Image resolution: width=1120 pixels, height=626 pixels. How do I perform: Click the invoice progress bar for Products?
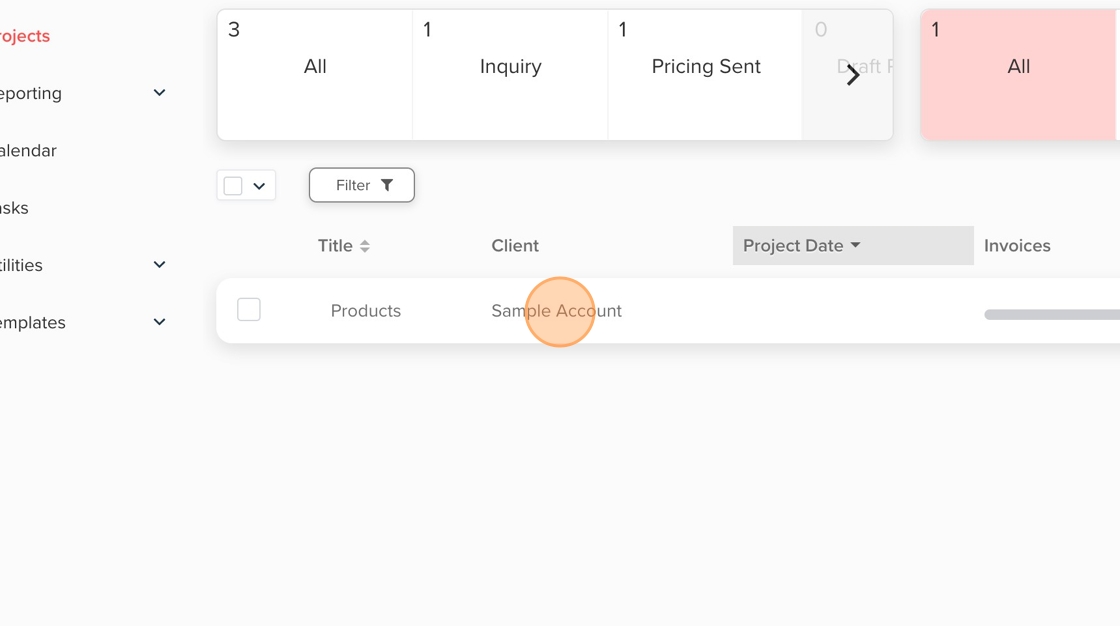pyautogui.click(x=1050, y=314)
